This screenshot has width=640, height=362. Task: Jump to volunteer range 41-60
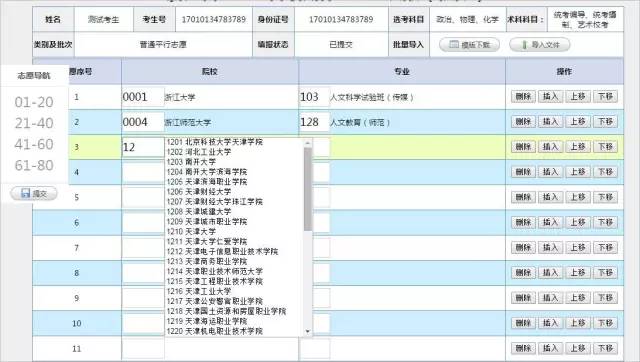[x=34, y=144]
